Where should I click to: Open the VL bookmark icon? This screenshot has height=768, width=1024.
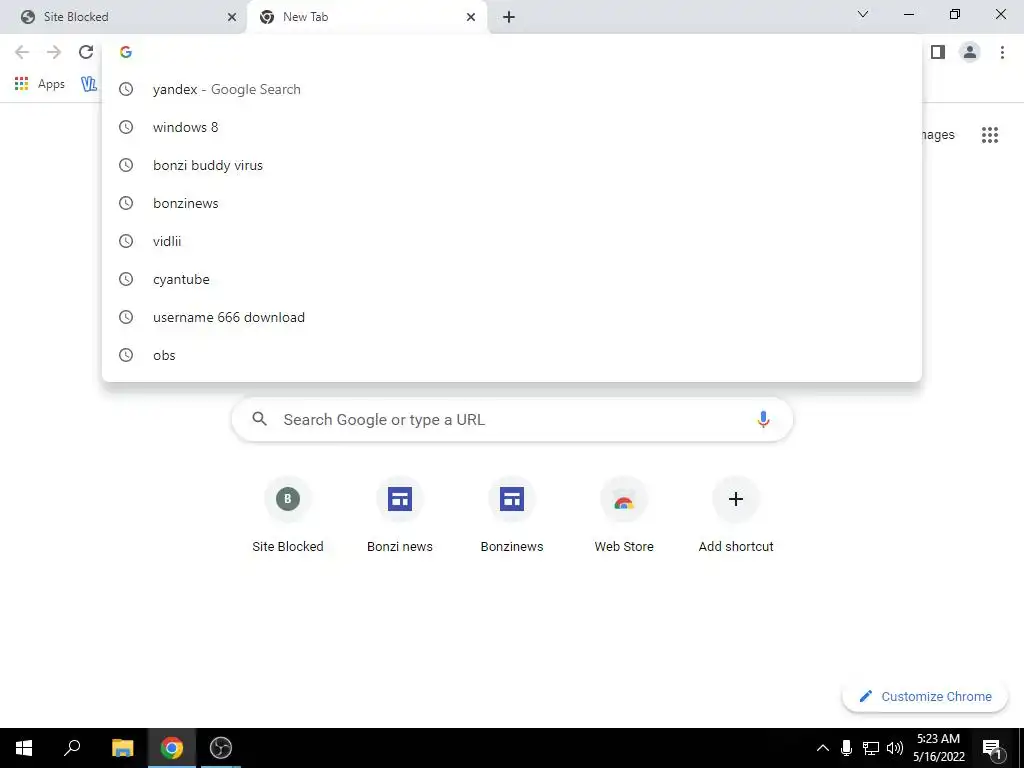[x=89, y=84]
